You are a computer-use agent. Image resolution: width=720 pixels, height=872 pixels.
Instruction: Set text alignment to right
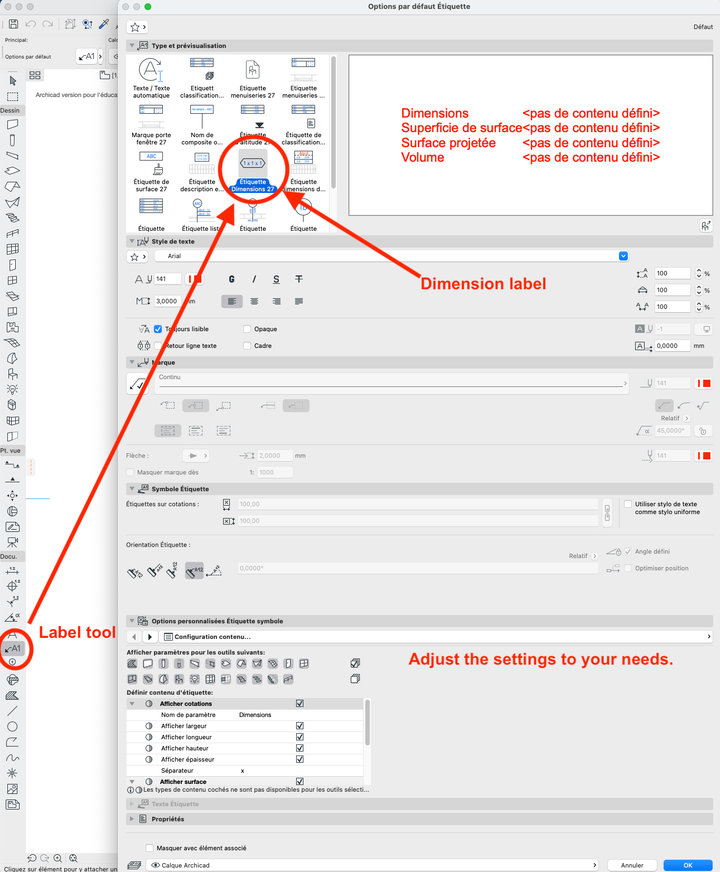click(276, 301)
